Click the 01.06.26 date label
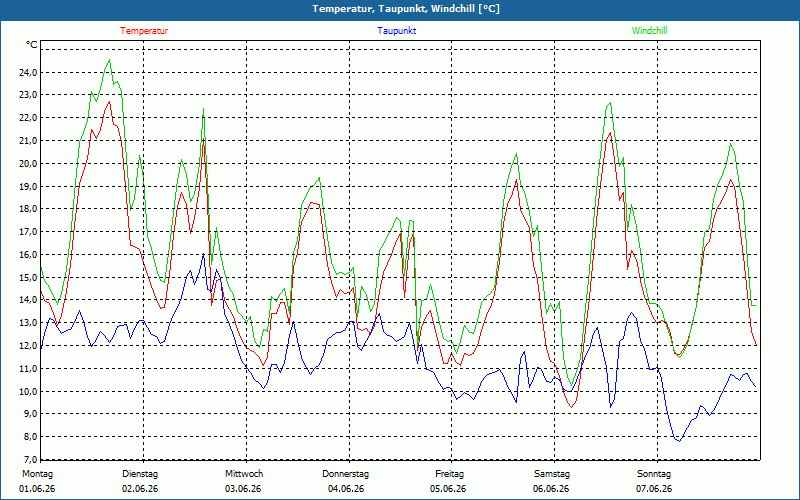The image size is (800, 500). (x=37, y=489)
